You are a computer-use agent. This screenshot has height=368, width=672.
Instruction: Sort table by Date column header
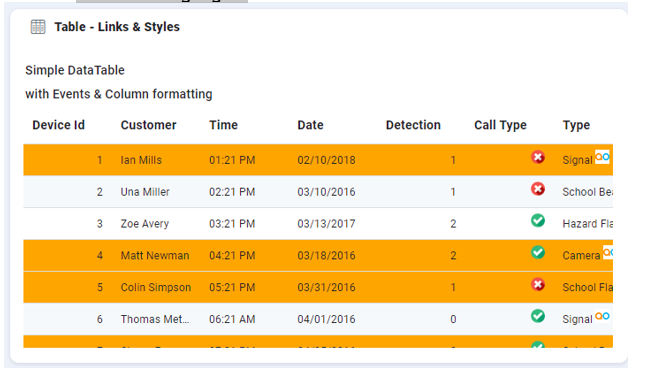(310, 125)
